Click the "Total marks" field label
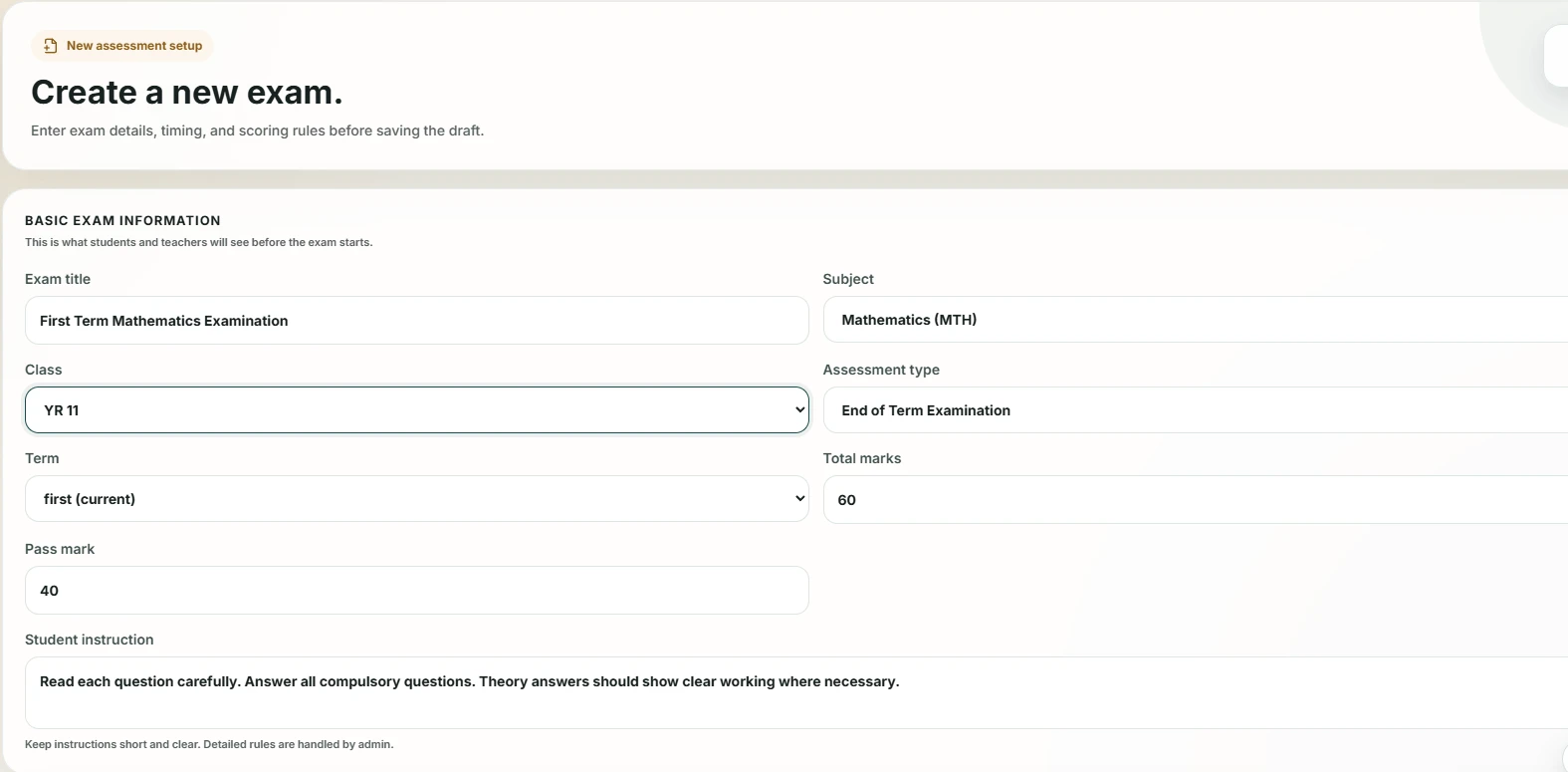 pyautogui.click(x=862, y=458)
